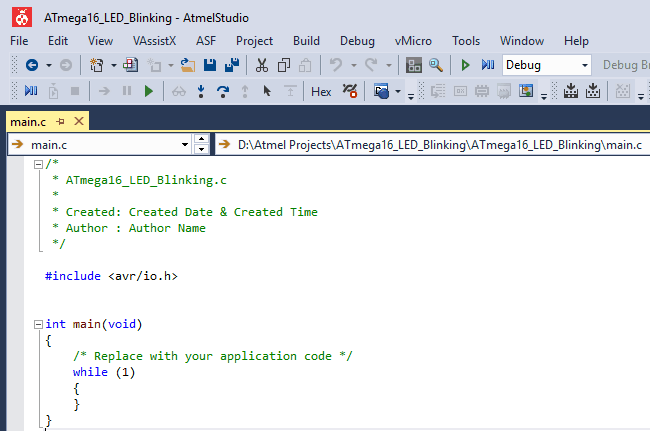Start without debugging green outline arrow
The image size is (650, 431).
pos(465,65)
